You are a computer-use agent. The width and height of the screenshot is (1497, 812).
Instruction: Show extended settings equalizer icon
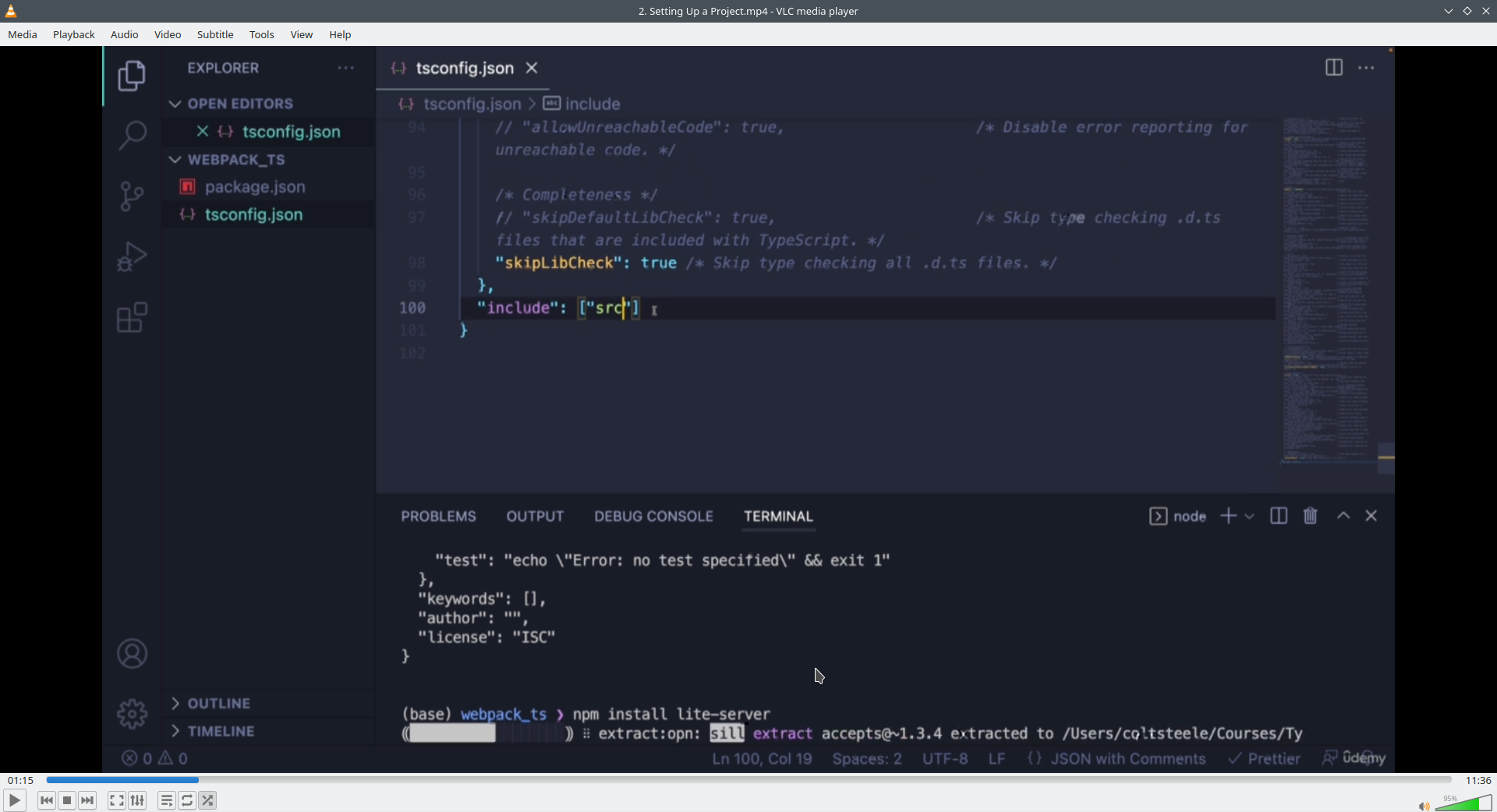tap(137, 800)
